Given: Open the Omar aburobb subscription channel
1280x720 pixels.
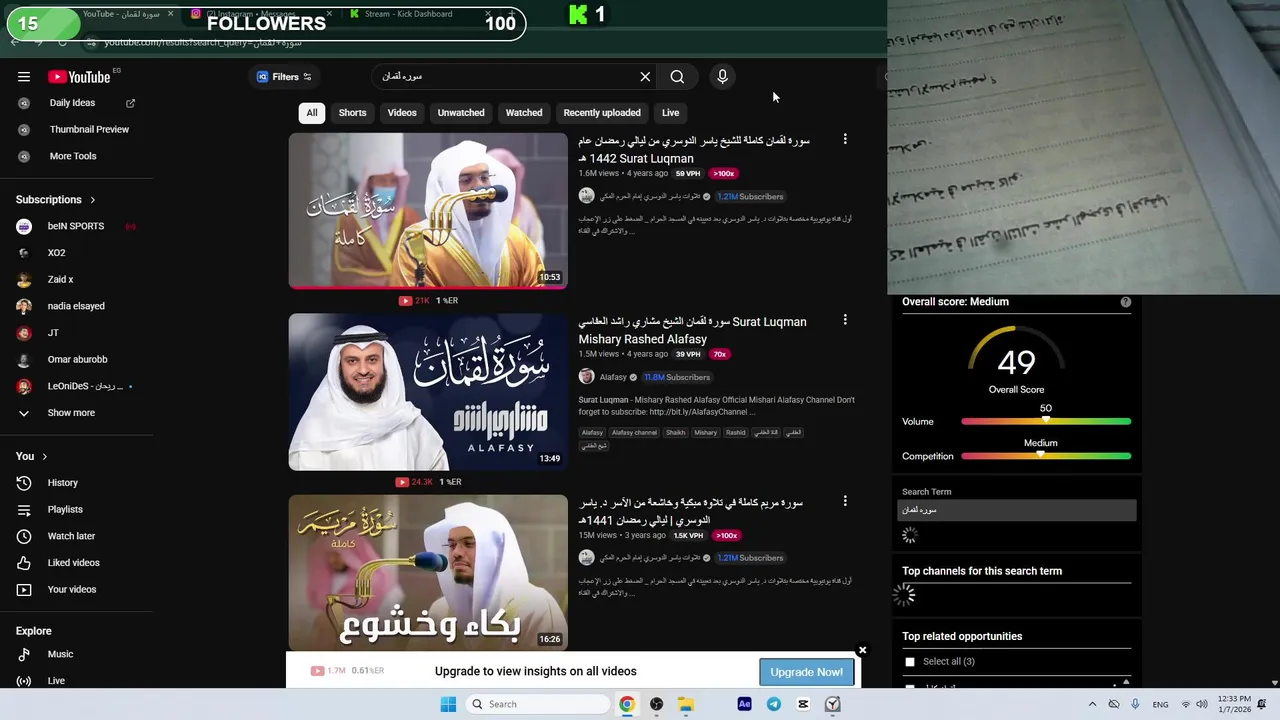Looking at the screenshot, I should click(76, 360).
